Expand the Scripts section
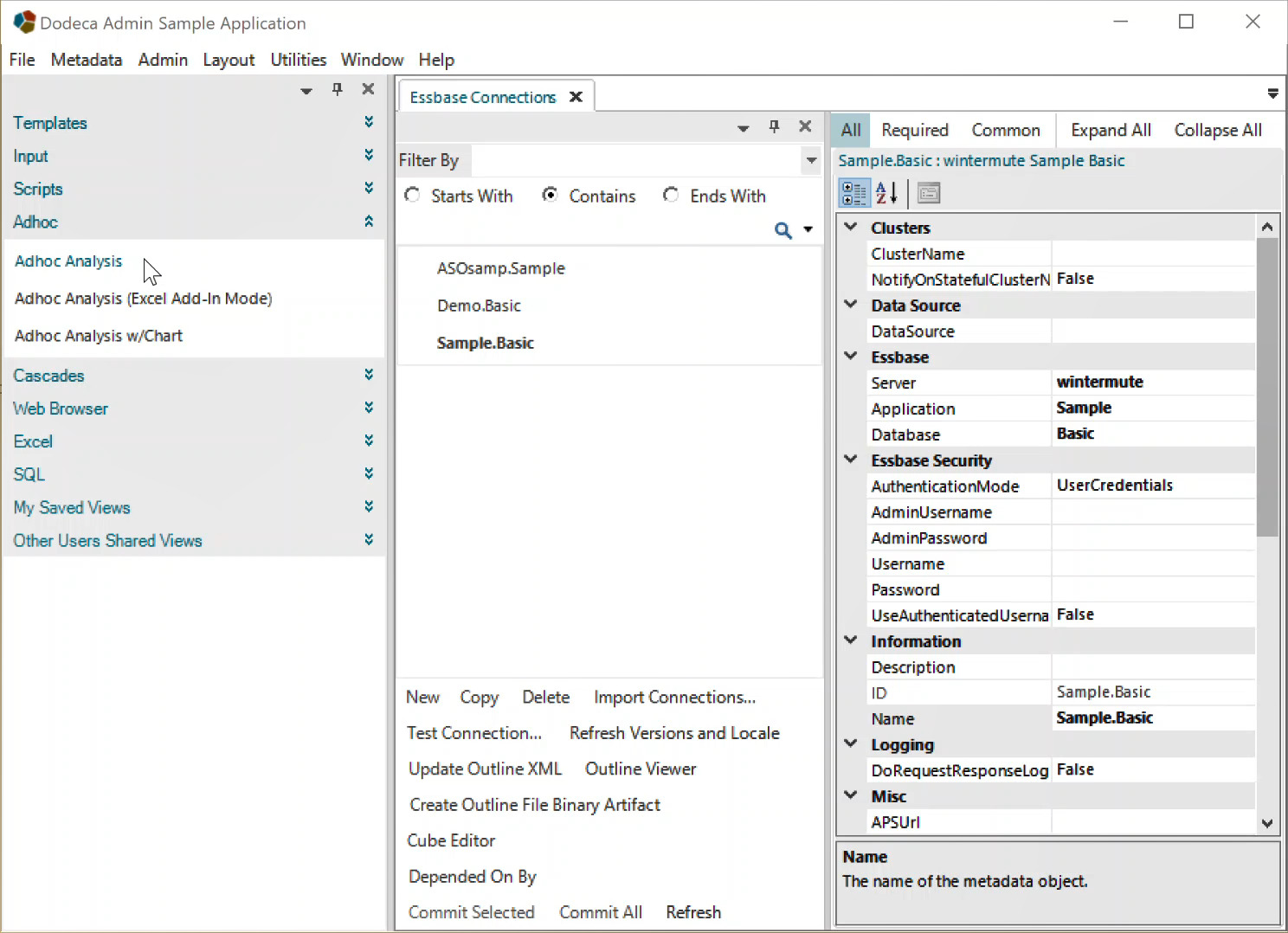This screenshot has height=933, width=1288. click(x=369, y=188)
